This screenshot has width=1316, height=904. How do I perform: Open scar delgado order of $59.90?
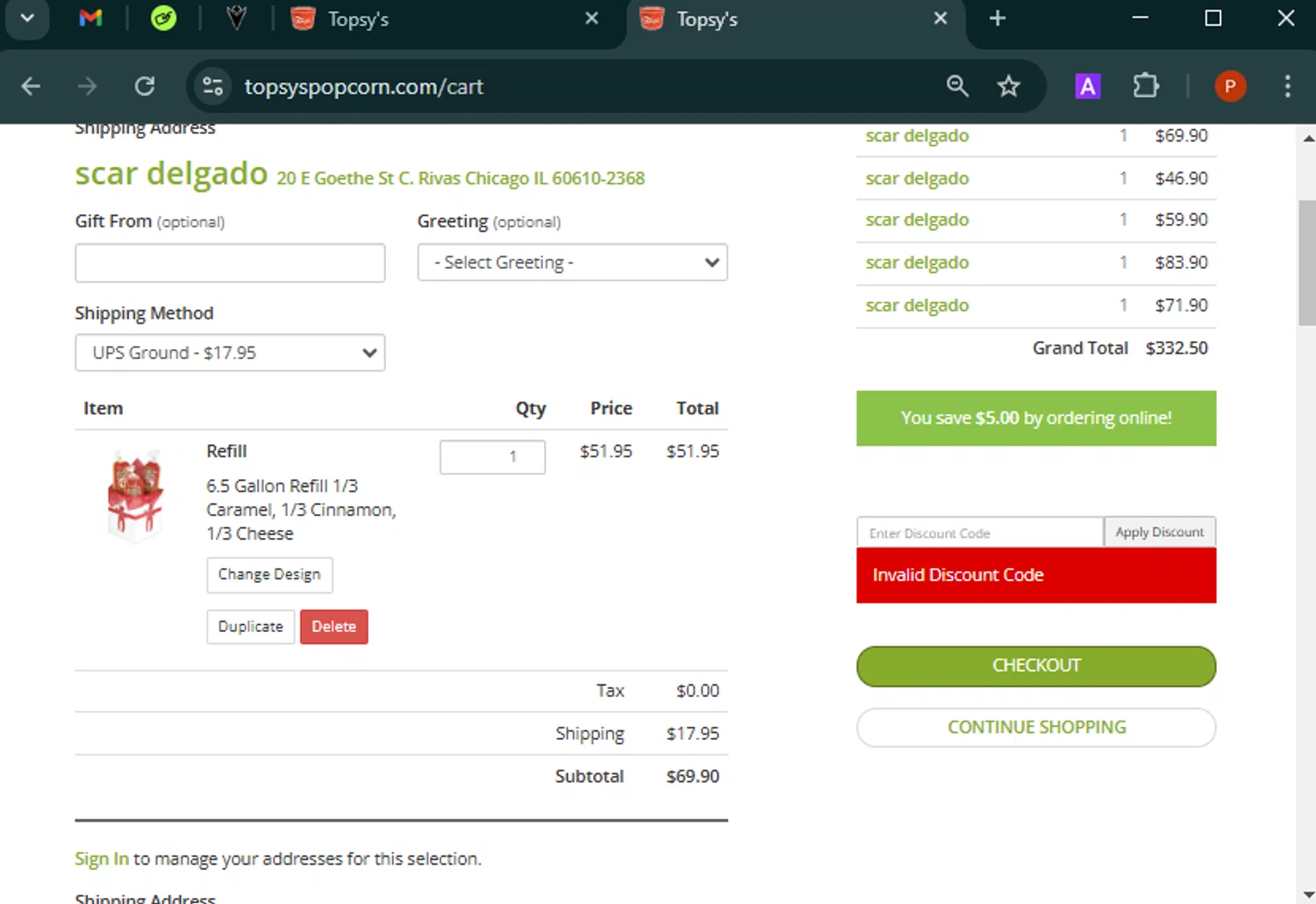[917, 220]
